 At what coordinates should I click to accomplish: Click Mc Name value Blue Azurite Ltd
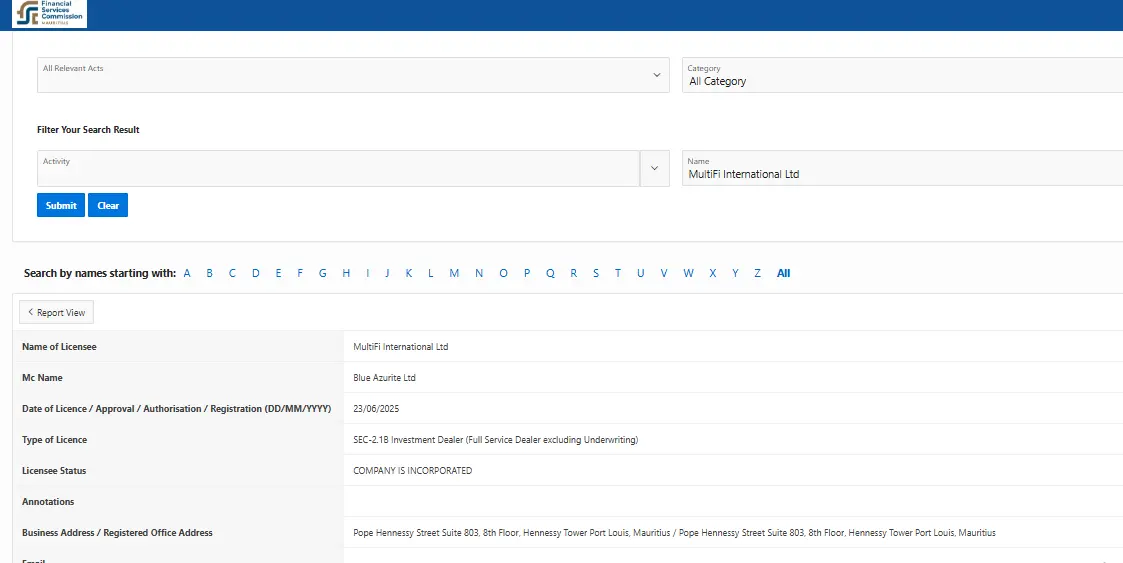(384, 377)
